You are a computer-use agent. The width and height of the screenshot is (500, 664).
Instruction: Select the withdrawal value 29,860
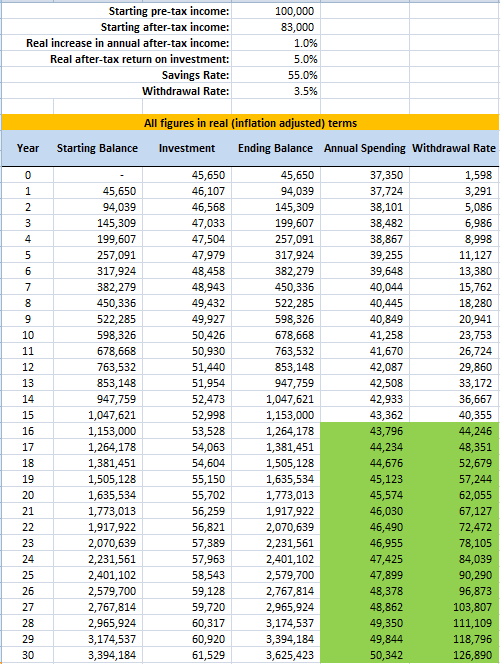click(x=475, y=367)
